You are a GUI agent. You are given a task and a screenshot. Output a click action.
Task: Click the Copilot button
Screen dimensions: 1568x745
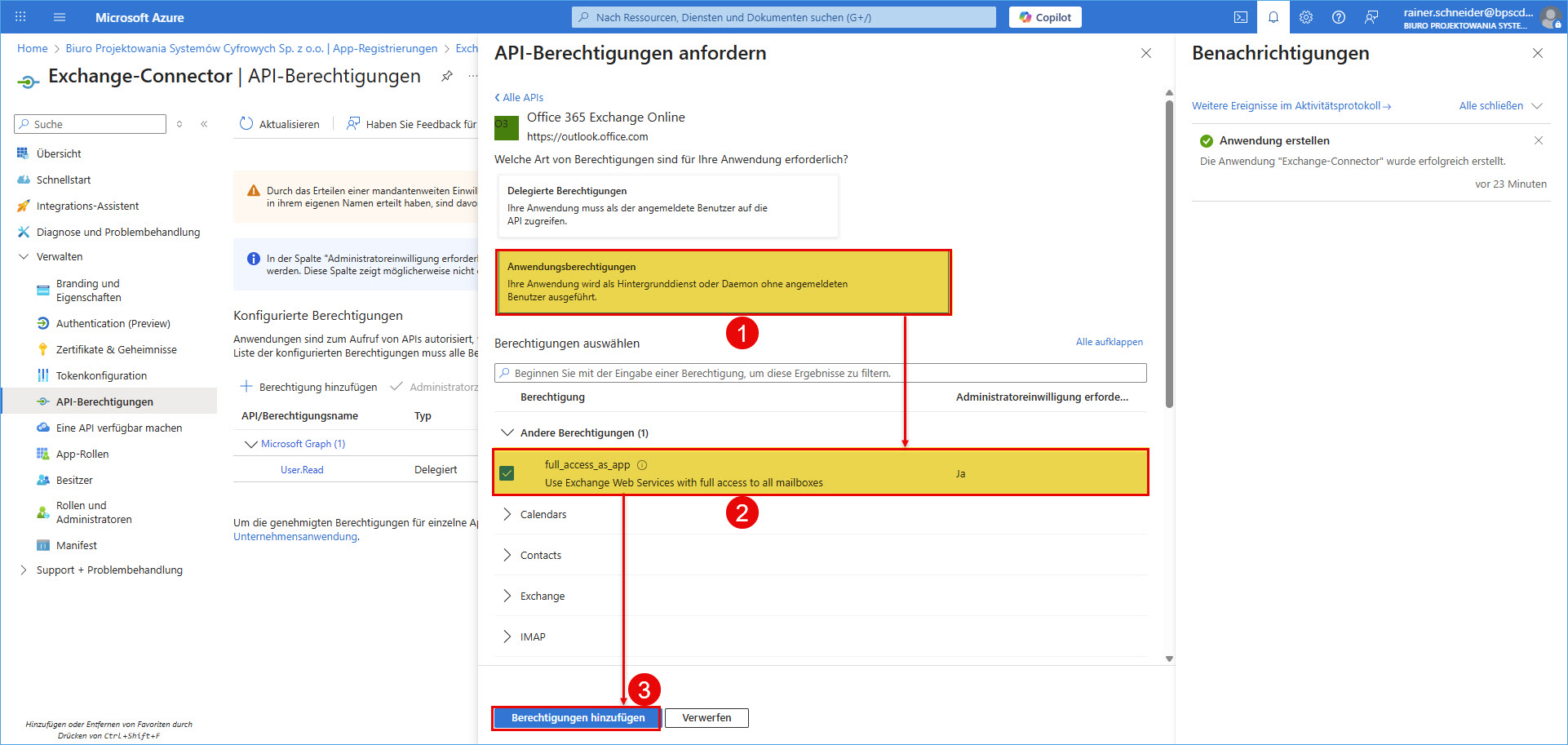point(1045,17)
